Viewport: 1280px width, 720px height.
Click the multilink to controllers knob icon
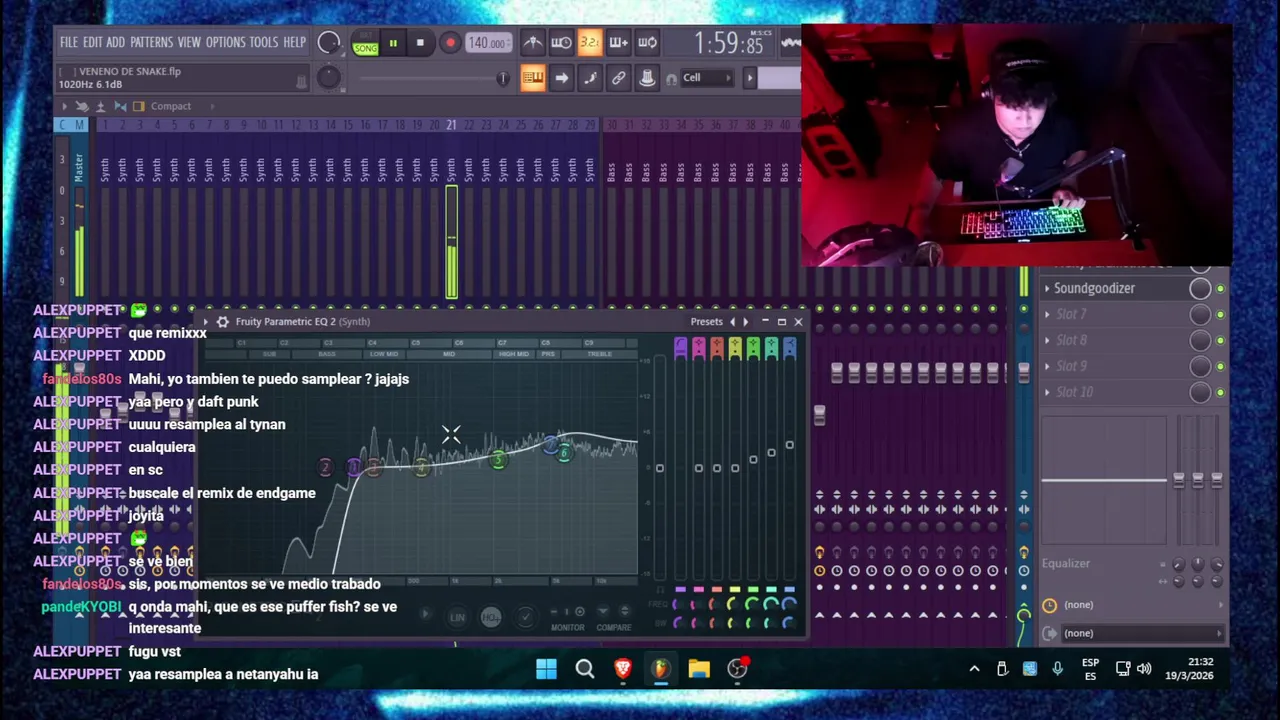click(x=647, y=78)
